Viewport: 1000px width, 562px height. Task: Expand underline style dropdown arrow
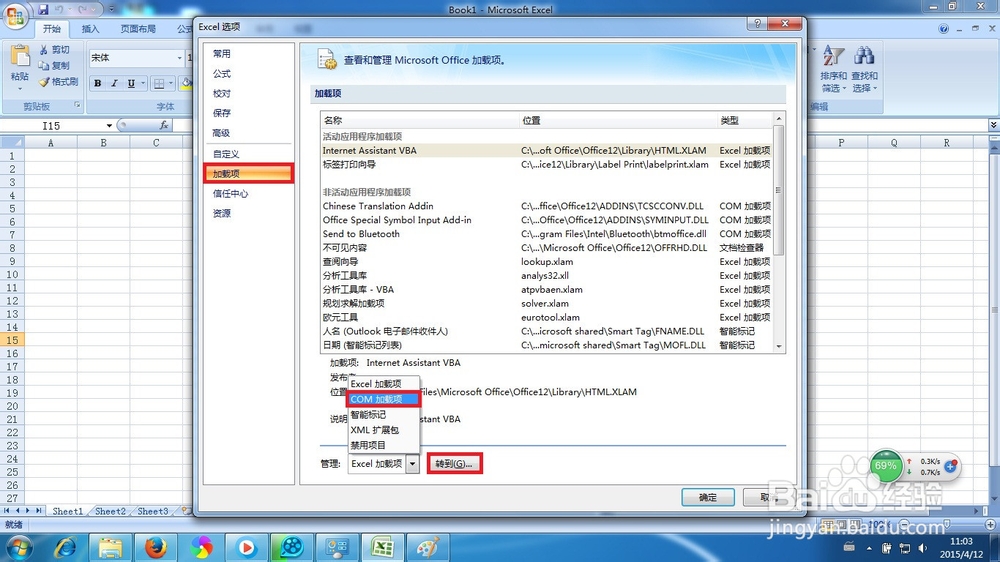click(143, 83)
